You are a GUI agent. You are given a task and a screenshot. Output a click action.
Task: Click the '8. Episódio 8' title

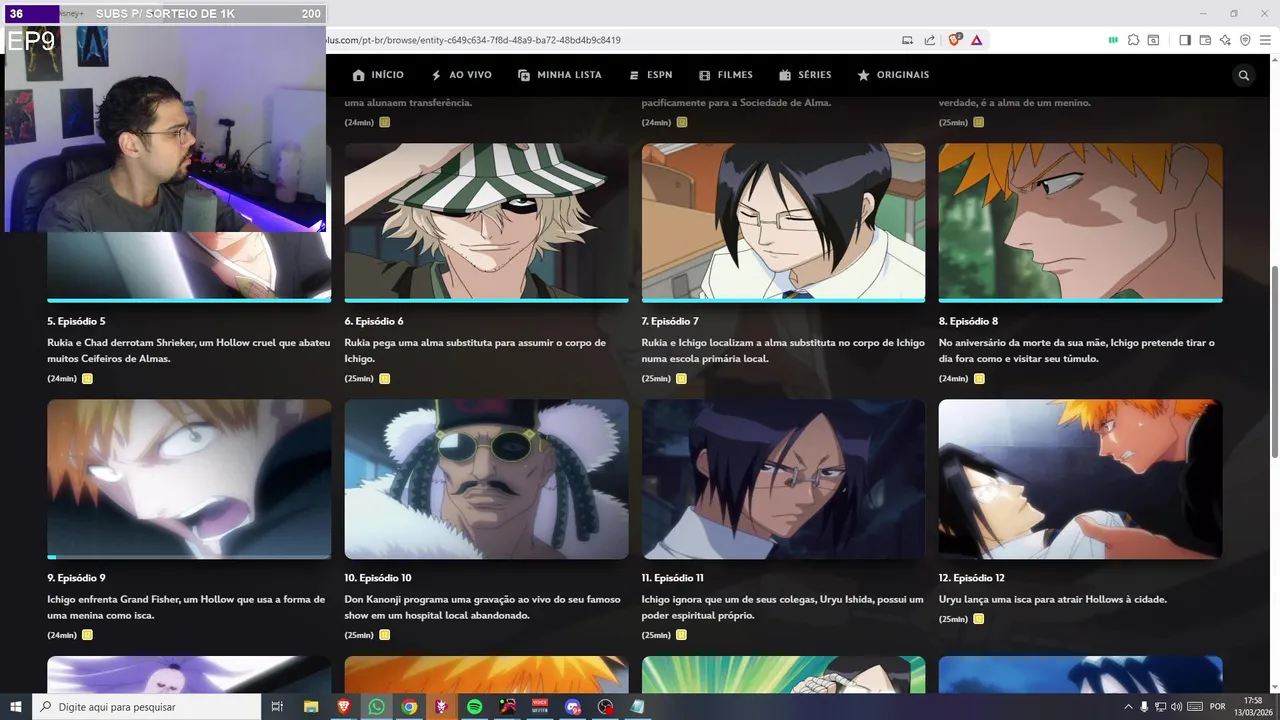coord(968,321)
